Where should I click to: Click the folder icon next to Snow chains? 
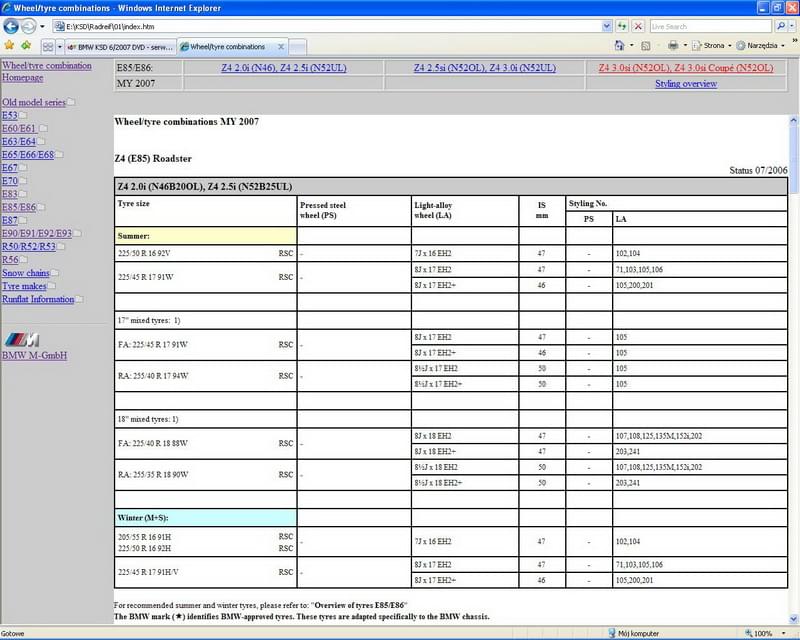tap(55, 273)
